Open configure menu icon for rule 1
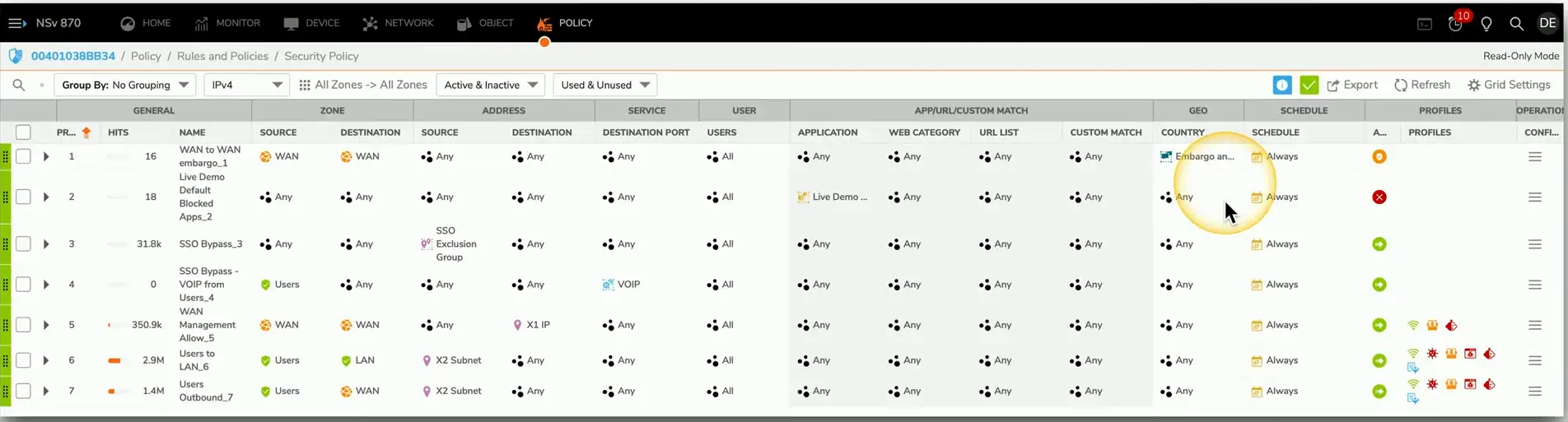The height and width of the screenshot is (422, 1568). (1535, 156)
